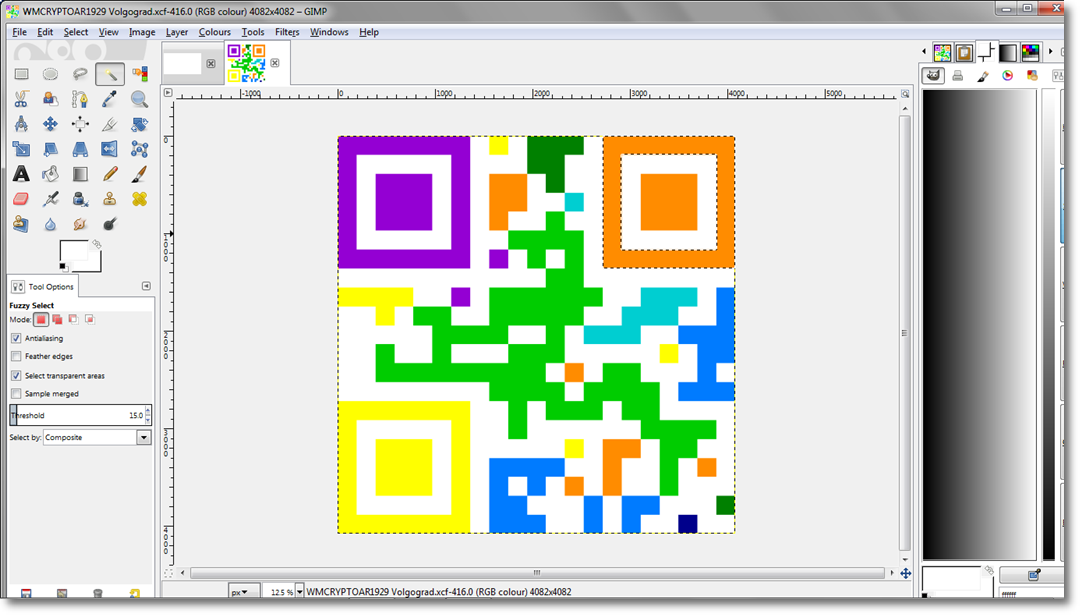Select the Dodge/Burn tool
Viewport: 1080px width, 615px height.
pos(110,224)
